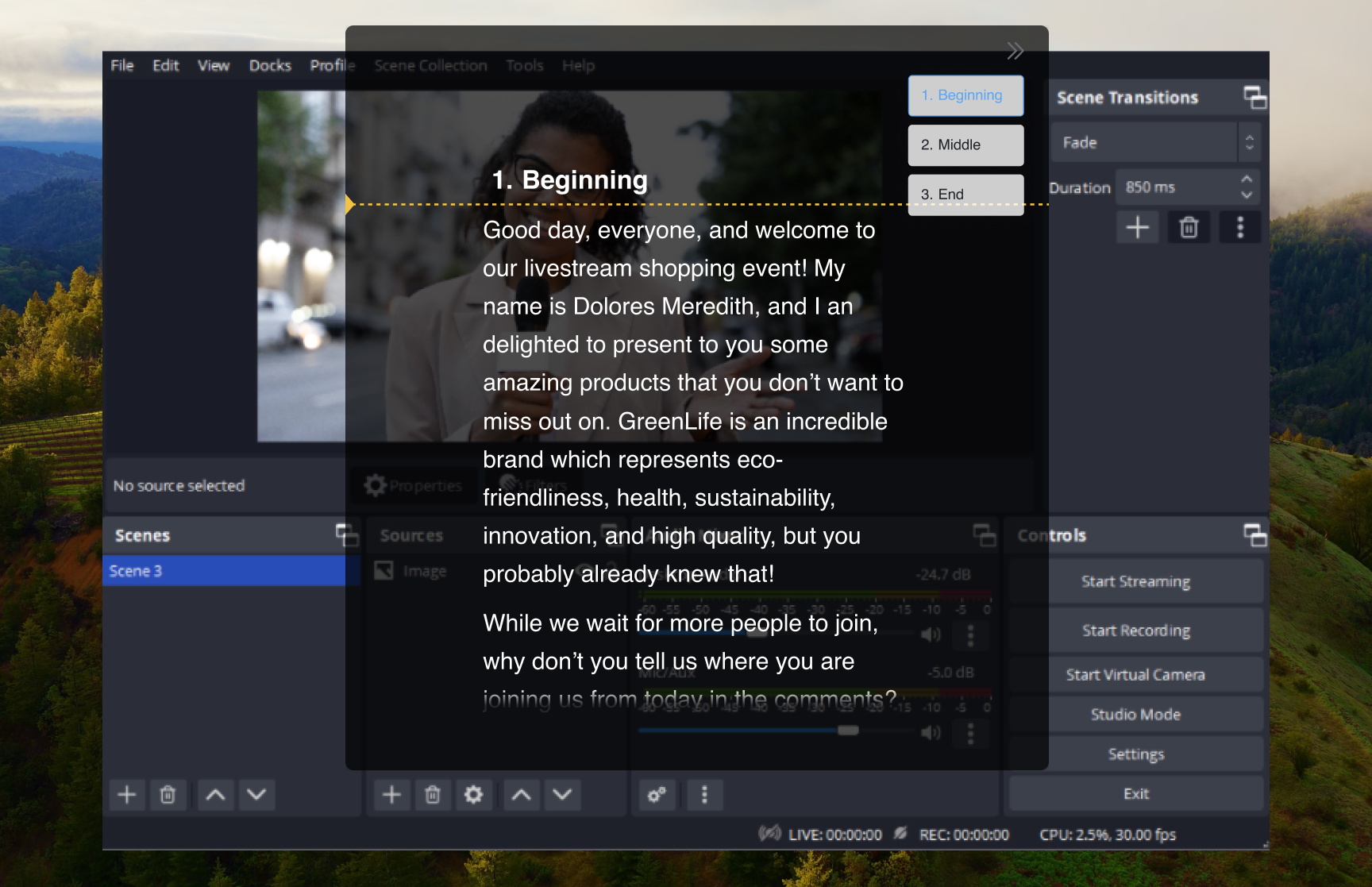Image resolution: width=1372 pixels, height=887 pixels.
Task: Mute the Mic/Aux channel showing -5.0 dB
Action: click(x=931, y=732)
